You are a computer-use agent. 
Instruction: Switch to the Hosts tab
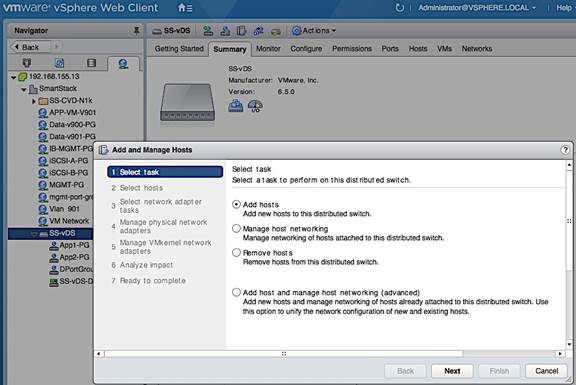point(418,48)
